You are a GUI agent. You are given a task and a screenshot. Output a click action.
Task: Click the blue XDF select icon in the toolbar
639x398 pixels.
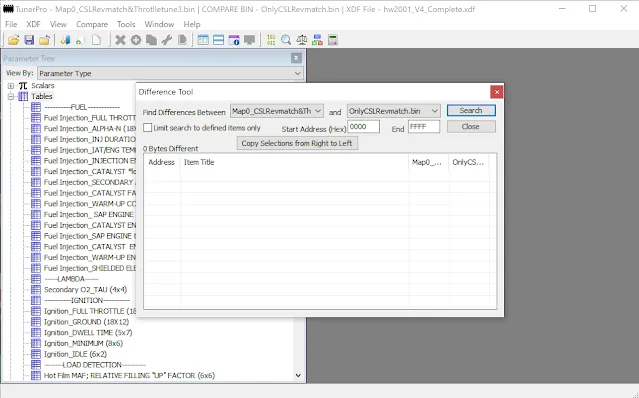(x=65, y=40)
